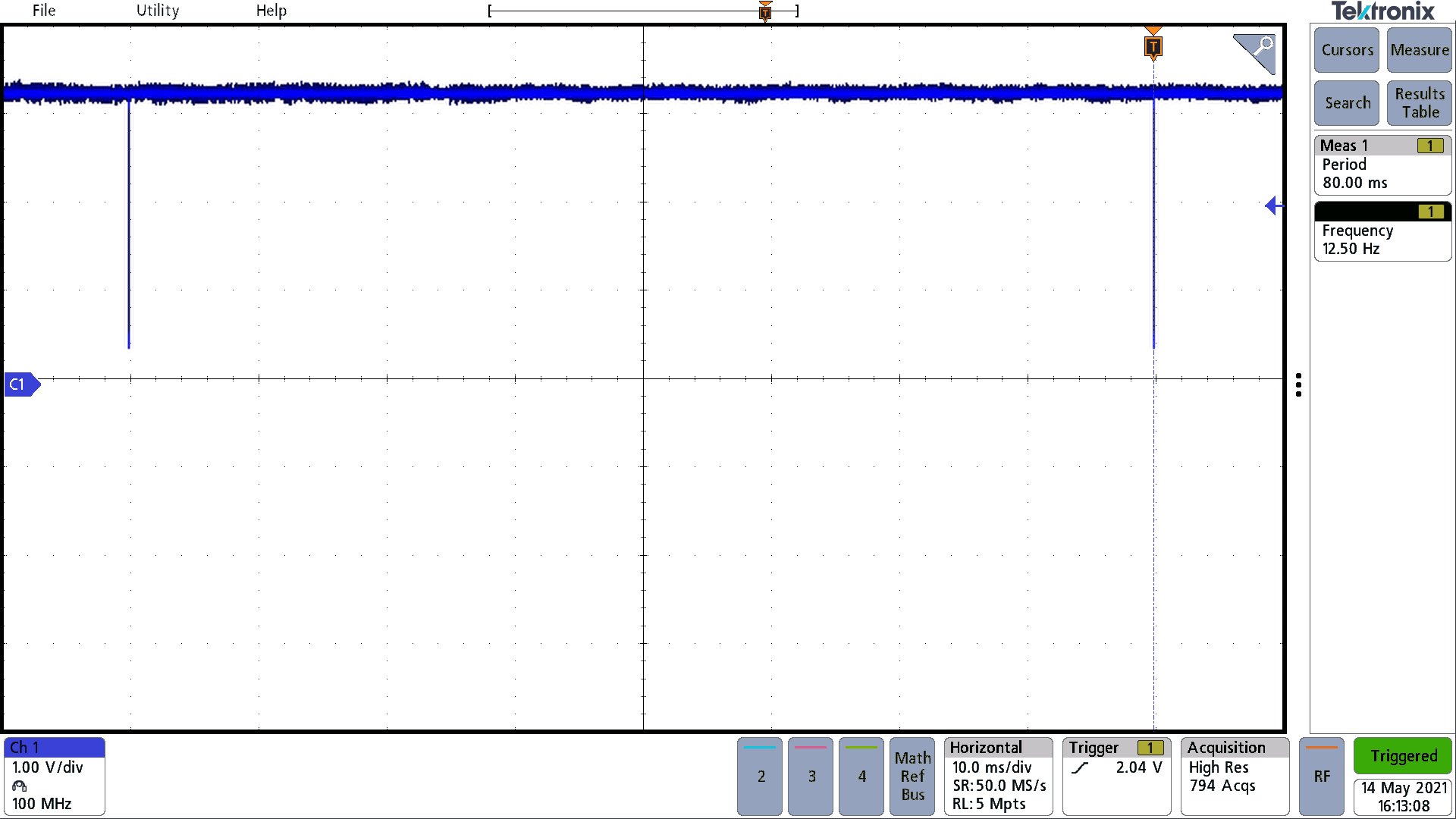This screenshot has height=819, width=1456.
Task: Click the Ch 1 vertical settings badge
Action: click(54, 776)
